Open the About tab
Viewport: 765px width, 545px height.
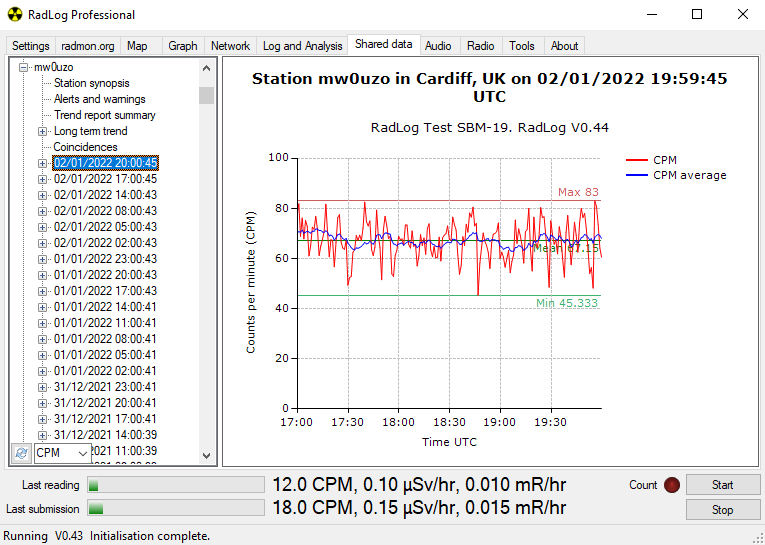tap(564, 46)
